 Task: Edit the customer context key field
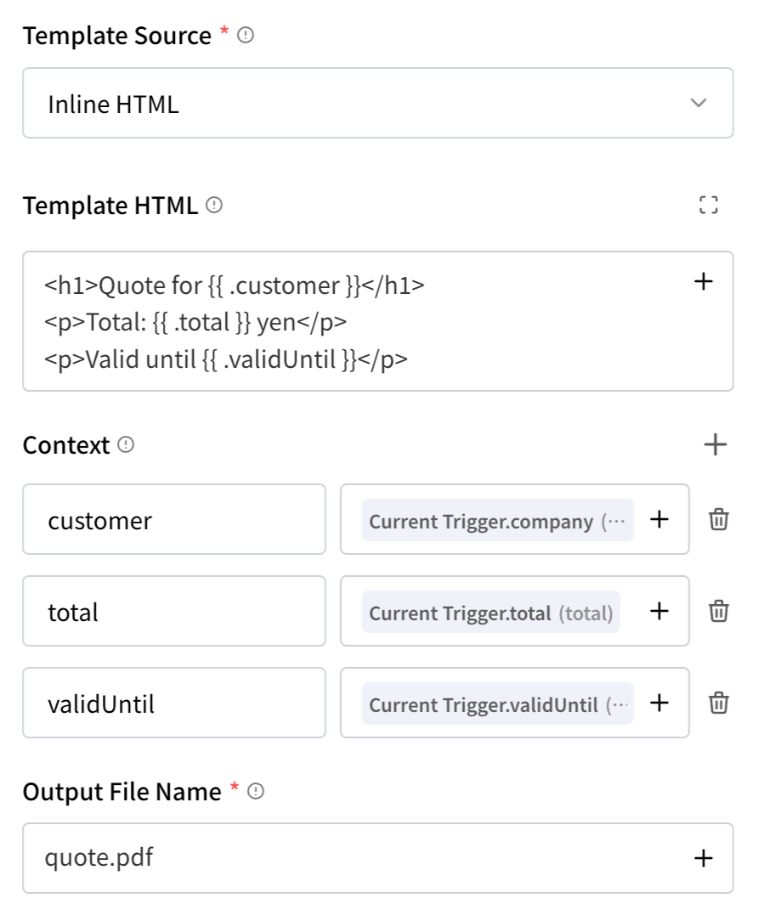pyautogui.click(x=174, y=519)
